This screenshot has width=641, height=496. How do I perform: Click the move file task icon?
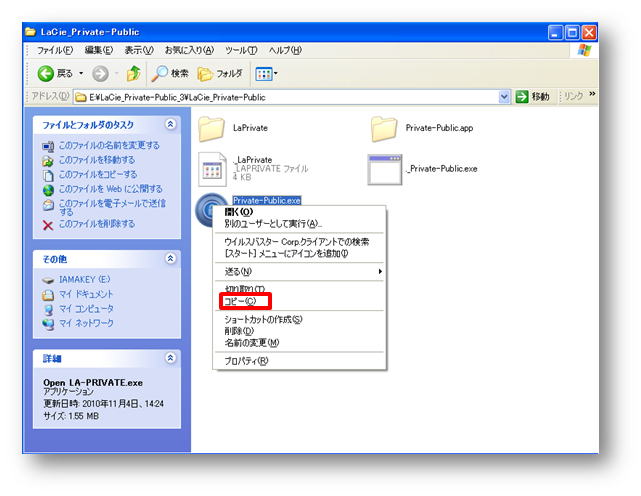[x=48, y=161]
